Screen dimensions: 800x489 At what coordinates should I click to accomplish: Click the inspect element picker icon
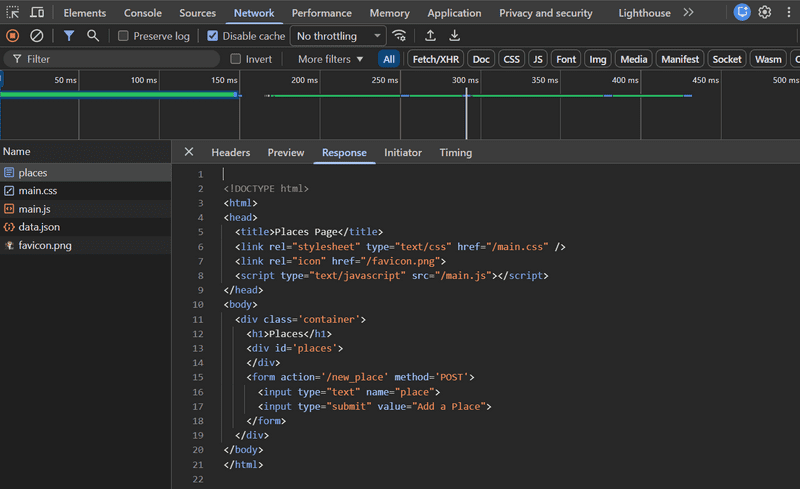point(13,13)
